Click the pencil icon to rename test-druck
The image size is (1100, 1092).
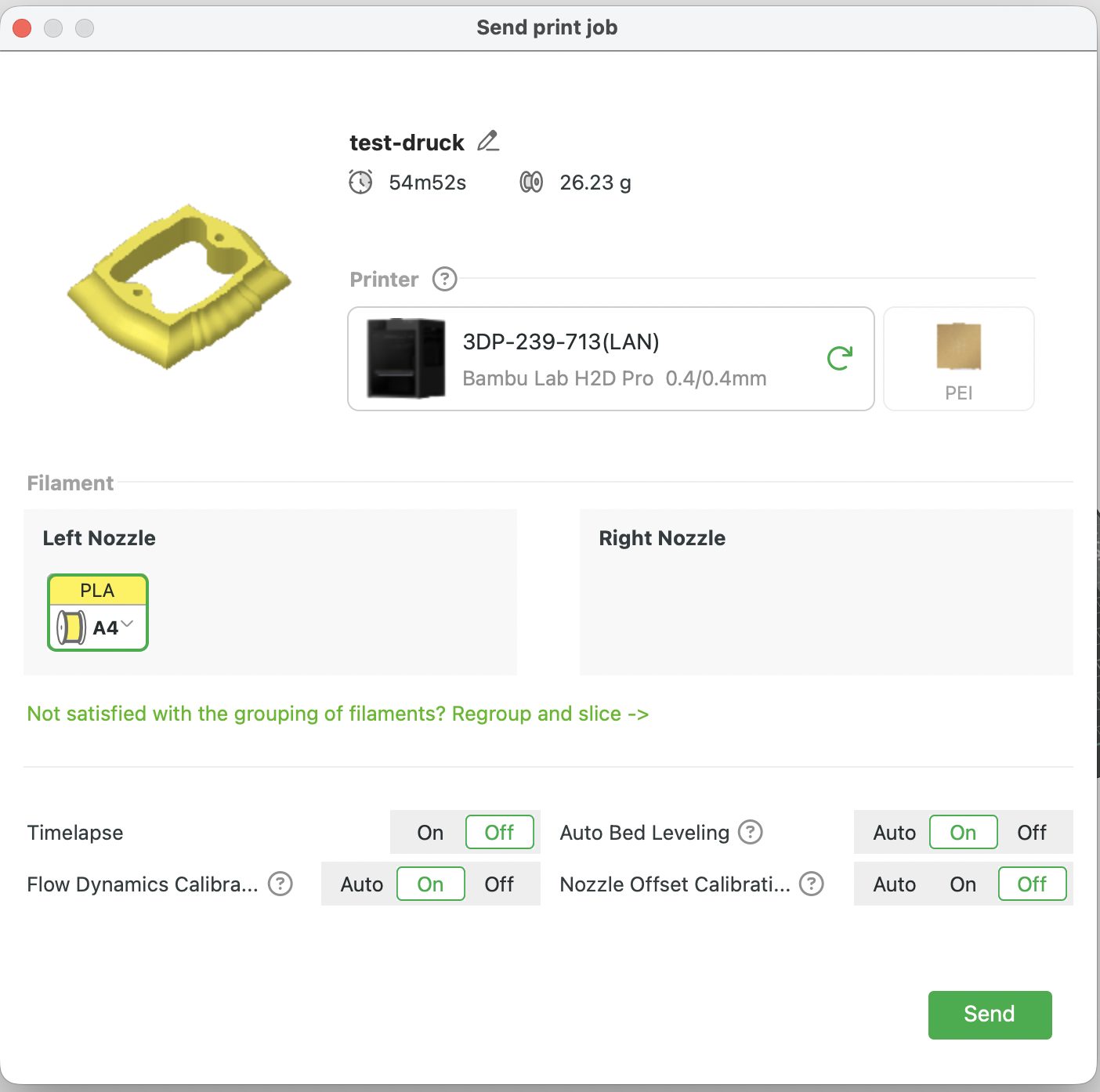(x=488, y=141)
